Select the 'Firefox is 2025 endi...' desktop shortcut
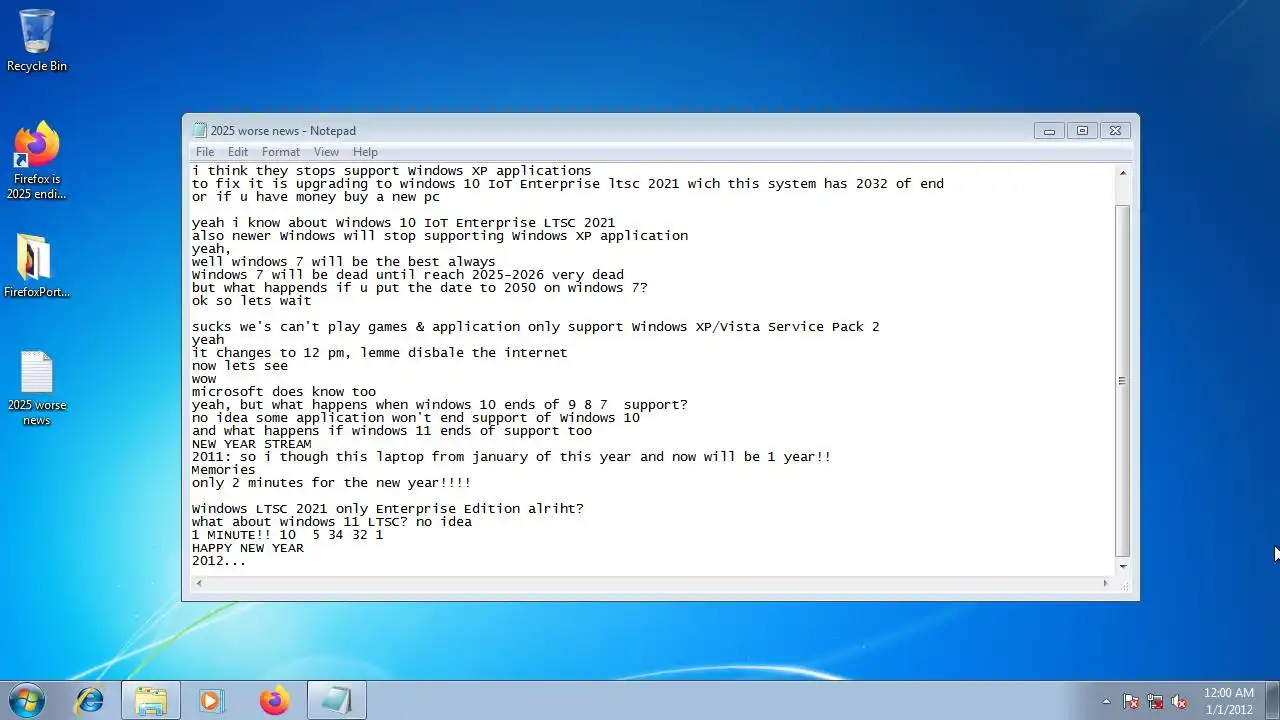The width and height of the screenshot is (1280, 720). [x=37, y=161]
